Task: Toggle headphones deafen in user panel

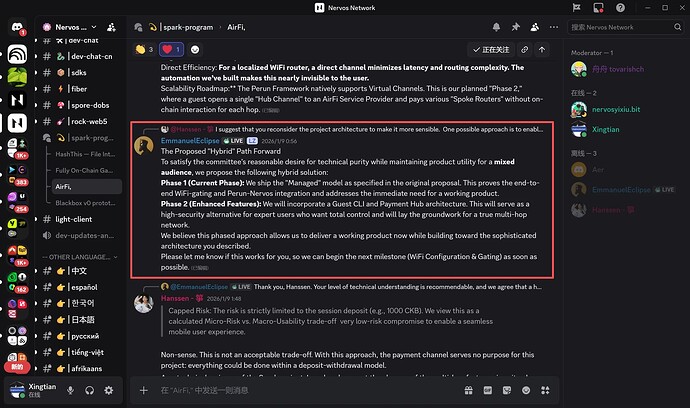Action: (90, 389)
